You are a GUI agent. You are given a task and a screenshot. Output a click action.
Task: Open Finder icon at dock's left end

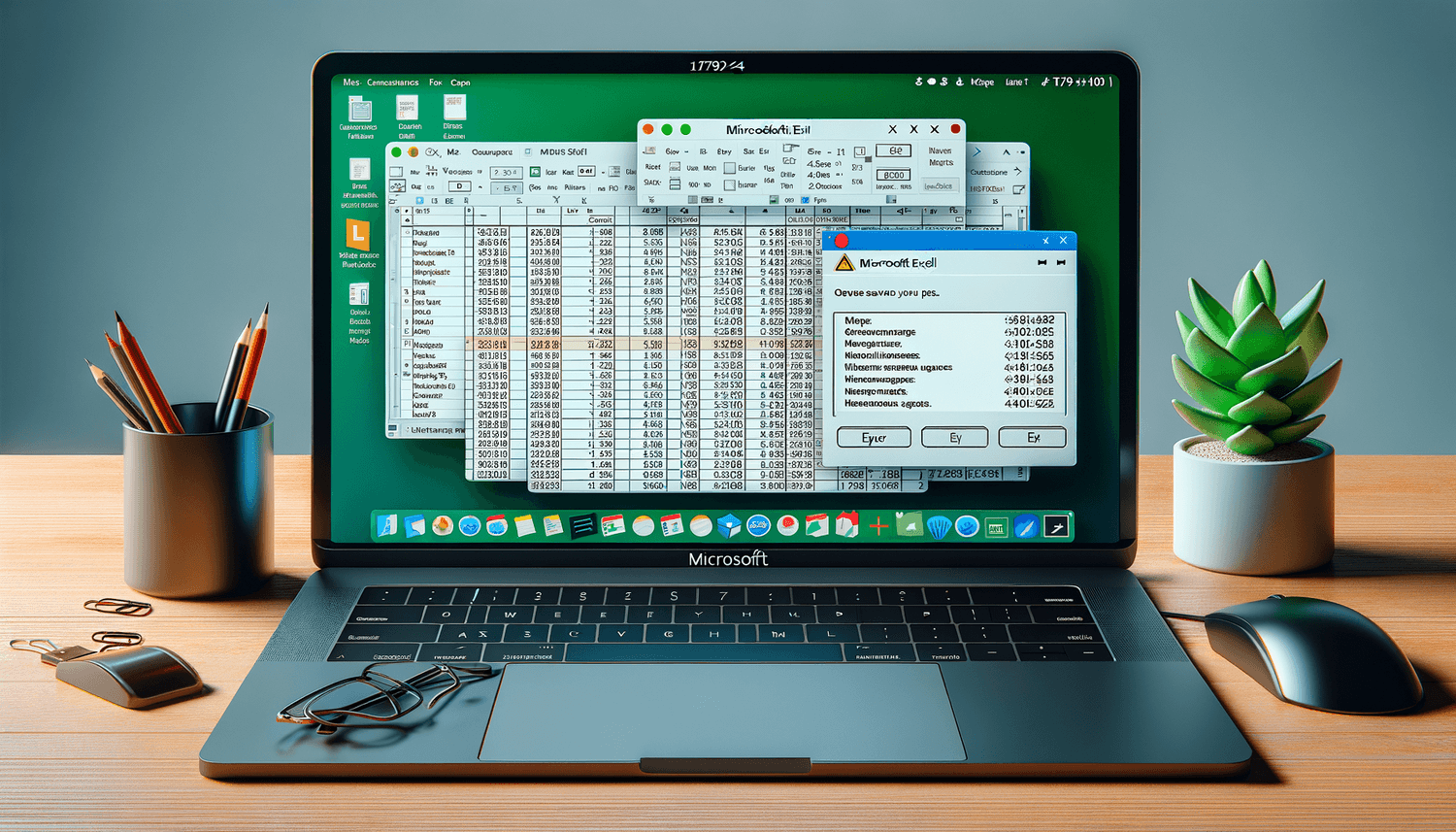387,525
